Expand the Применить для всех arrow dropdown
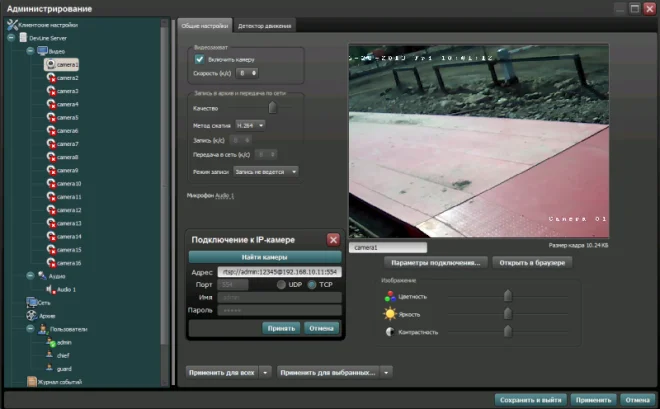The width and height of the screenshot is (660, 409). tap(265, 372)
